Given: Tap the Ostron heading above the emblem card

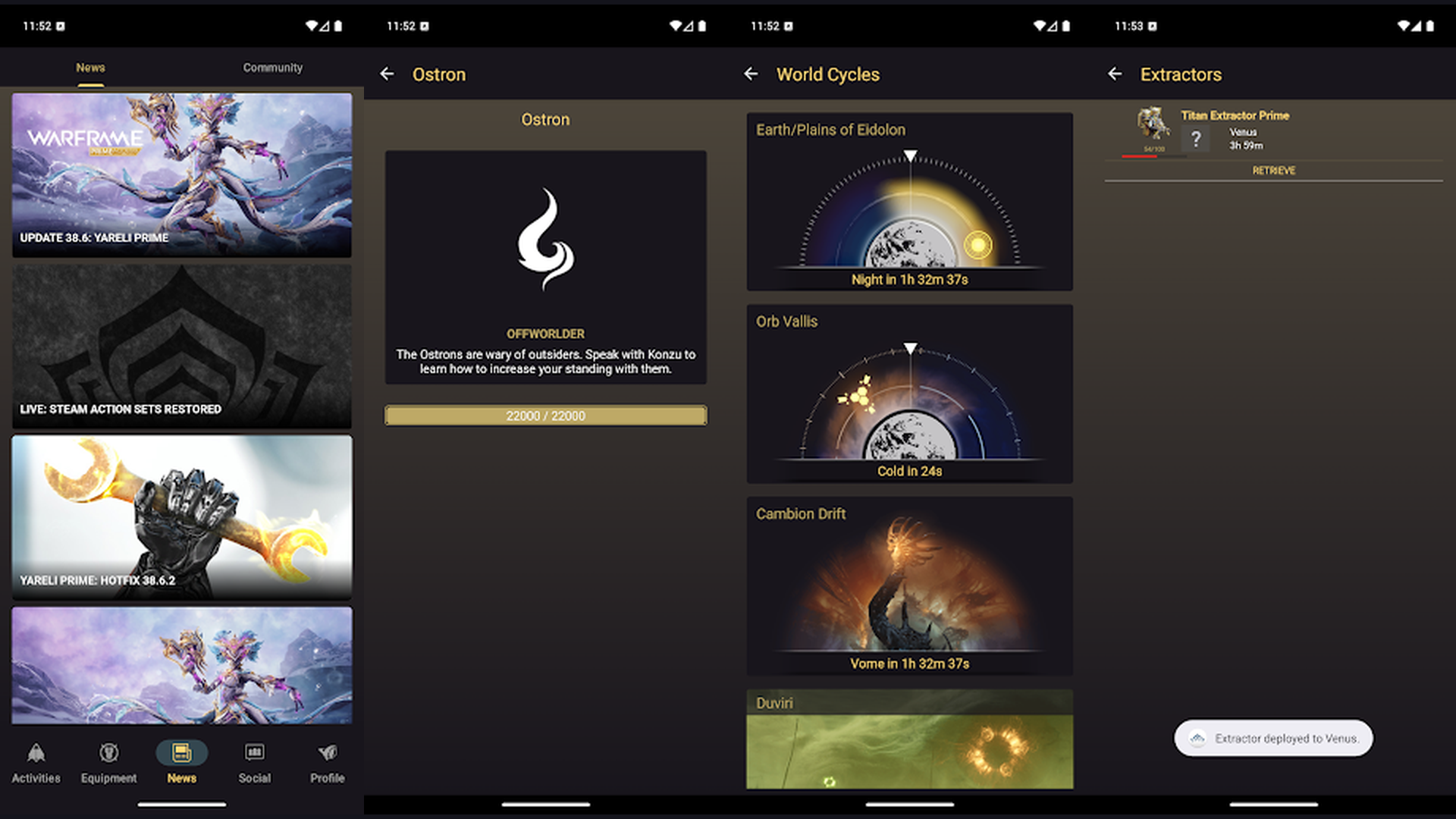Looking at the screenshot, I should 545,119.
